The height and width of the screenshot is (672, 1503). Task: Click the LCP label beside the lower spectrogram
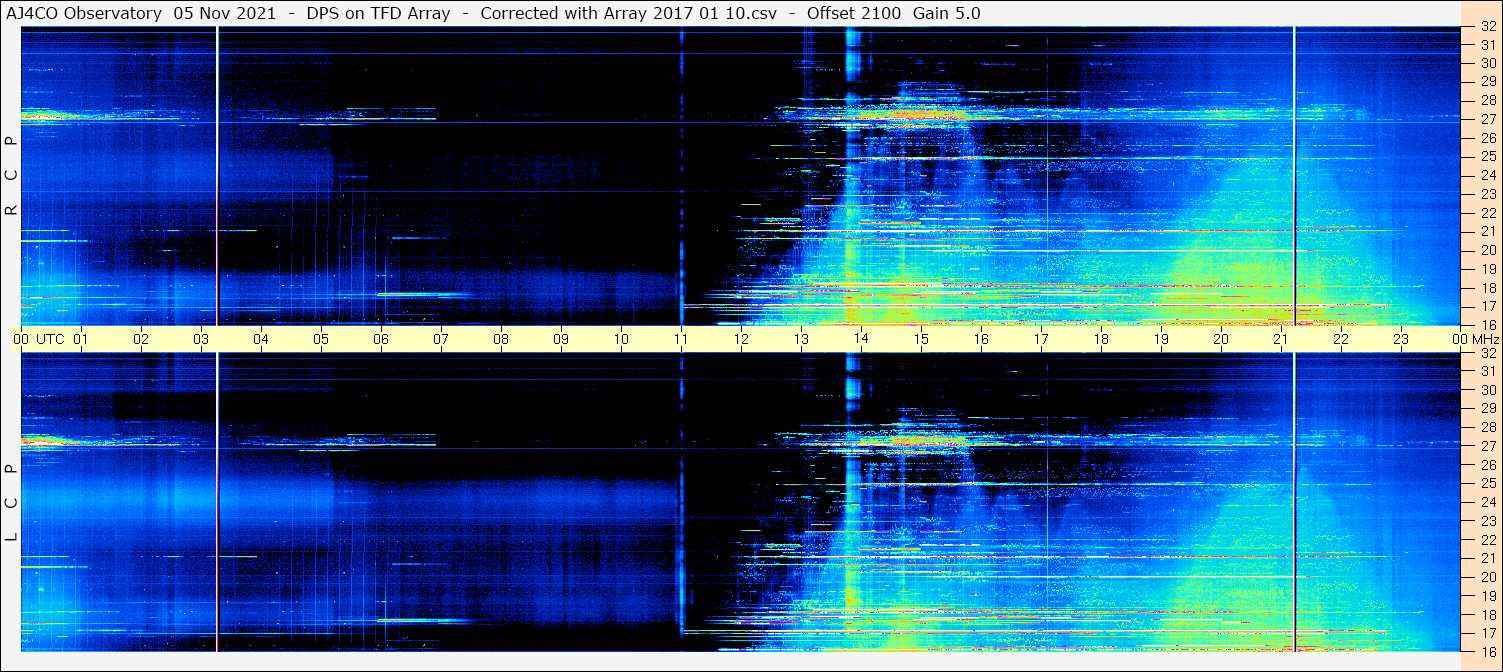(11, 502)
